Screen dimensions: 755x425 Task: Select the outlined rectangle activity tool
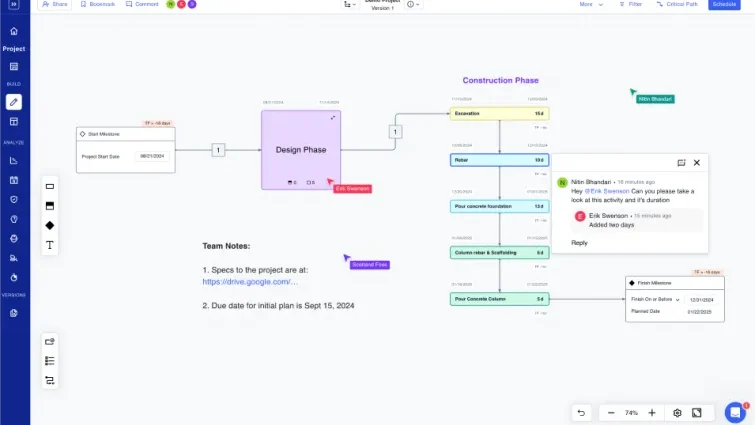[x=50, y=186]
